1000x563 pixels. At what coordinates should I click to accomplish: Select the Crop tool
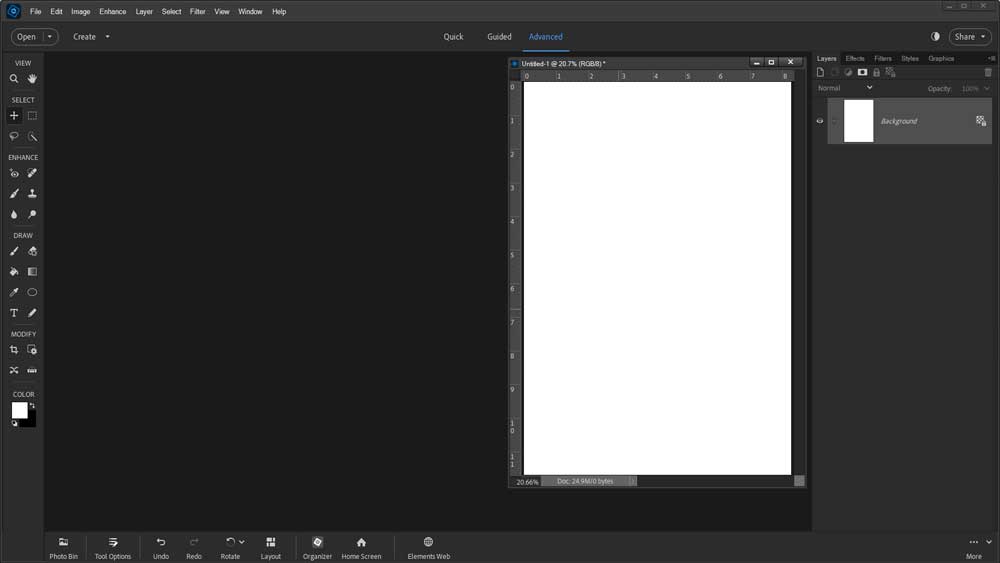pyautogui.click(x=14, y=349)
